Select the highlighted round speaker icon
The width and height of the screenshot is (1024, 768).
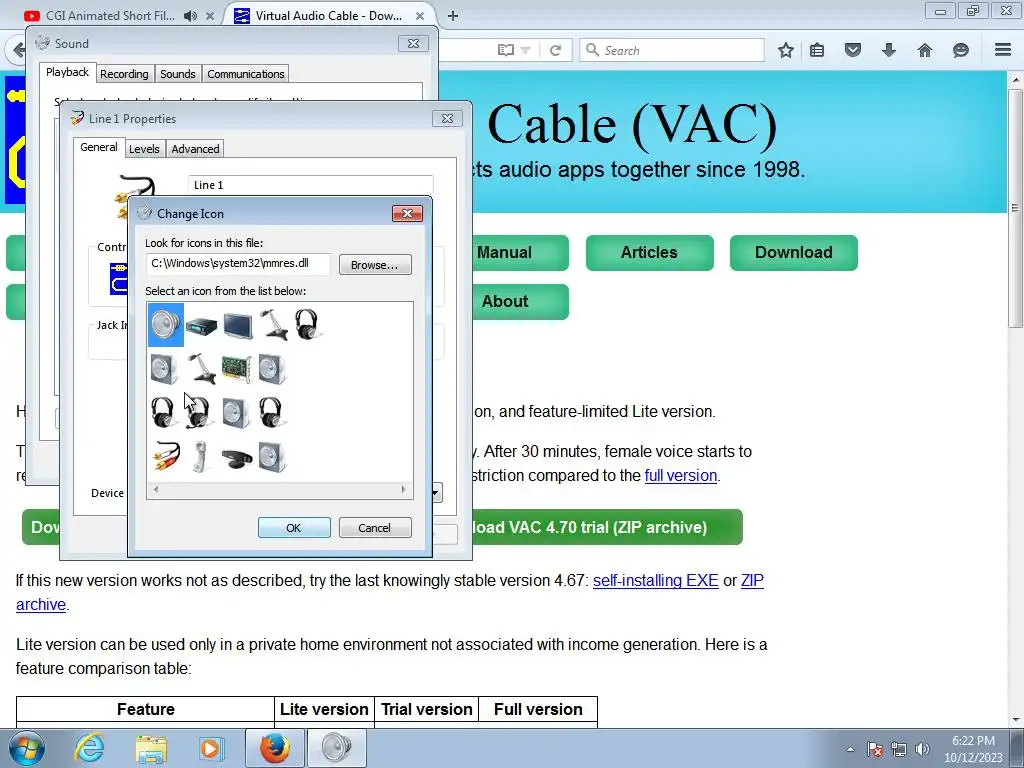click(x=165, y=325)
